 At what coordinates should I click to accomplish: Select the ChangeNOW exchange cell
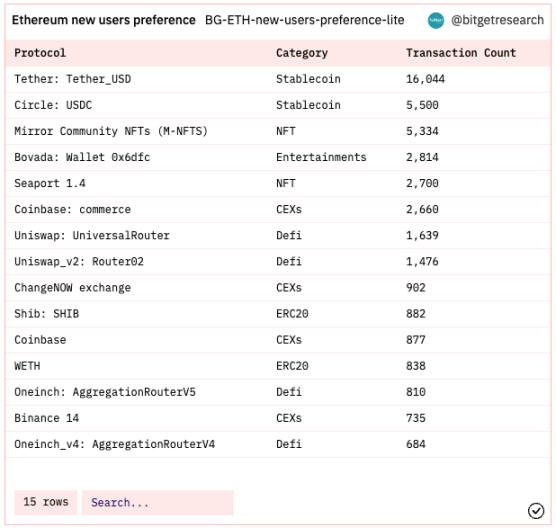[73, 288]
